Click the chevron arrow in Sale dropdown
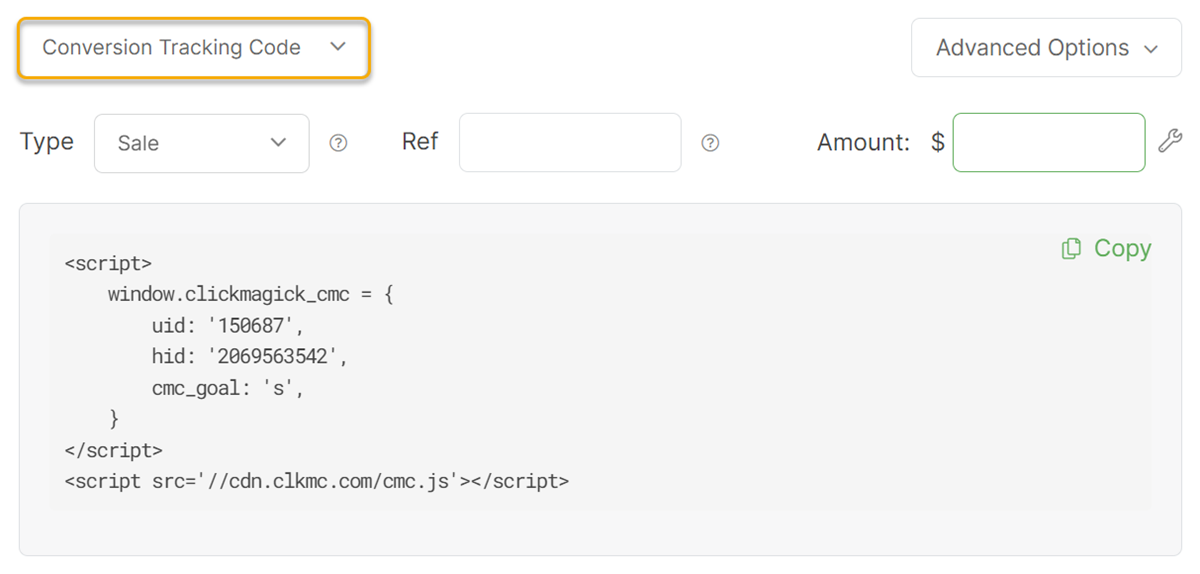The width and height of the screenshot is (1200, 574). 278,143
